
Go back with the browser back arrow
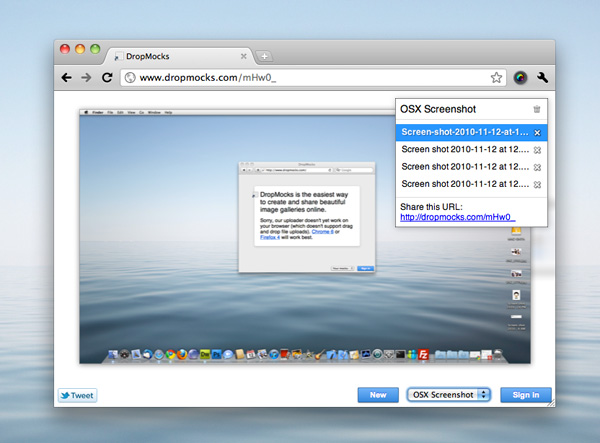point(67,78)
